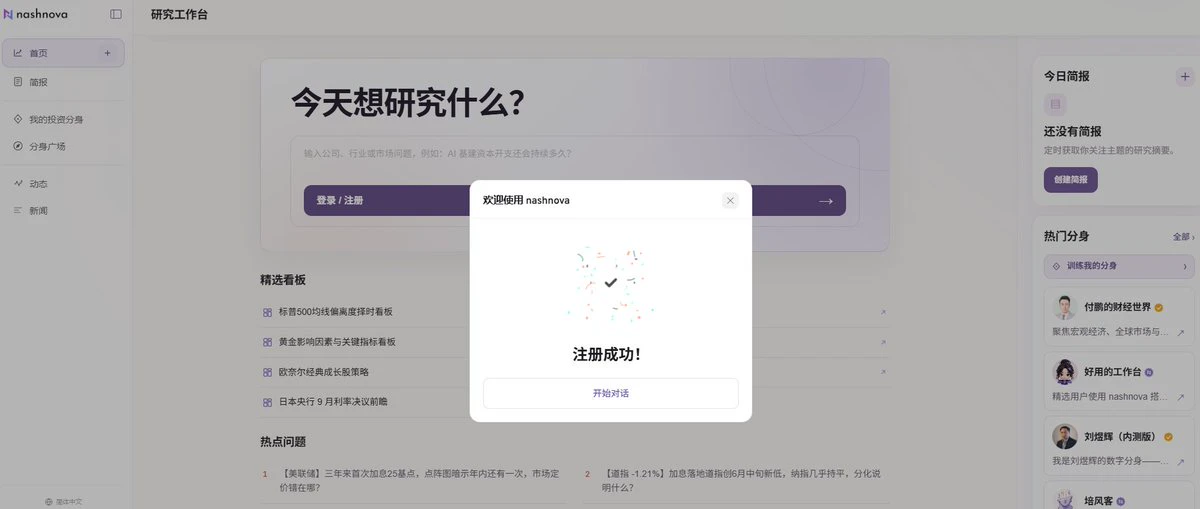Click external arrow on 黄金影响因素 row

883,342
